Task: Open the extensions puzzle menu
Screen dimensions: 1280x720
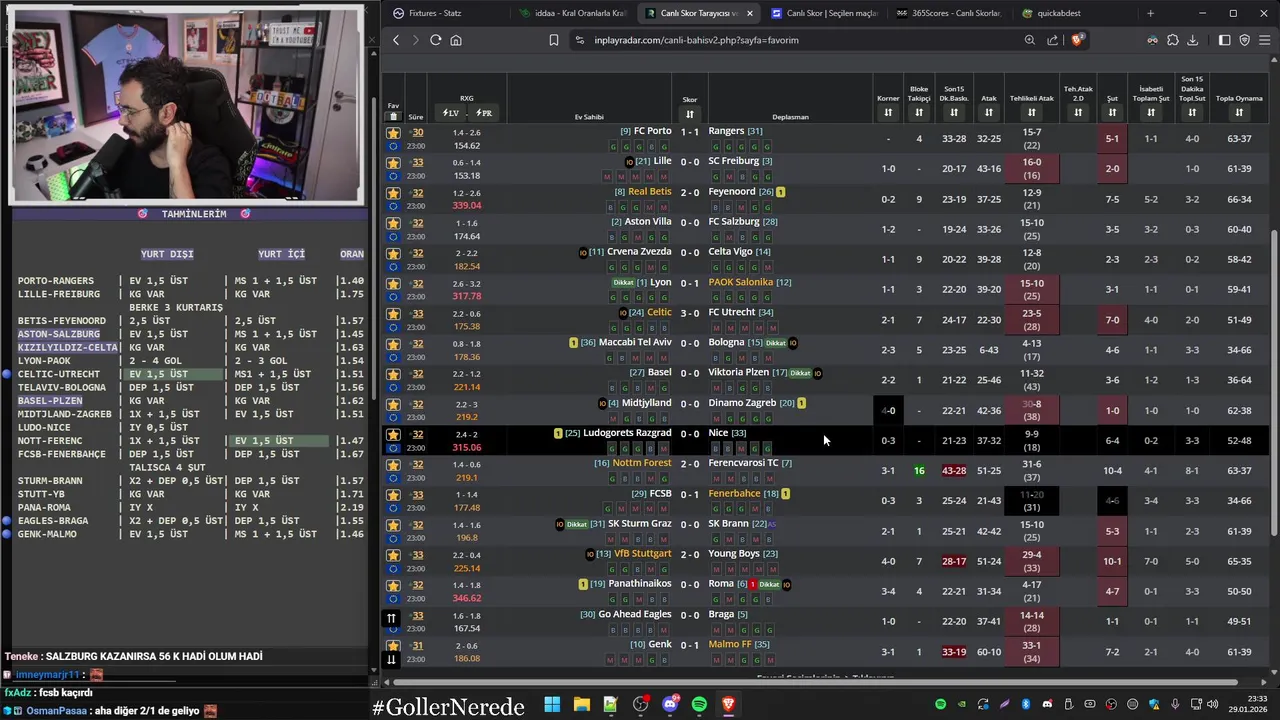Action: click(1172, 40)
